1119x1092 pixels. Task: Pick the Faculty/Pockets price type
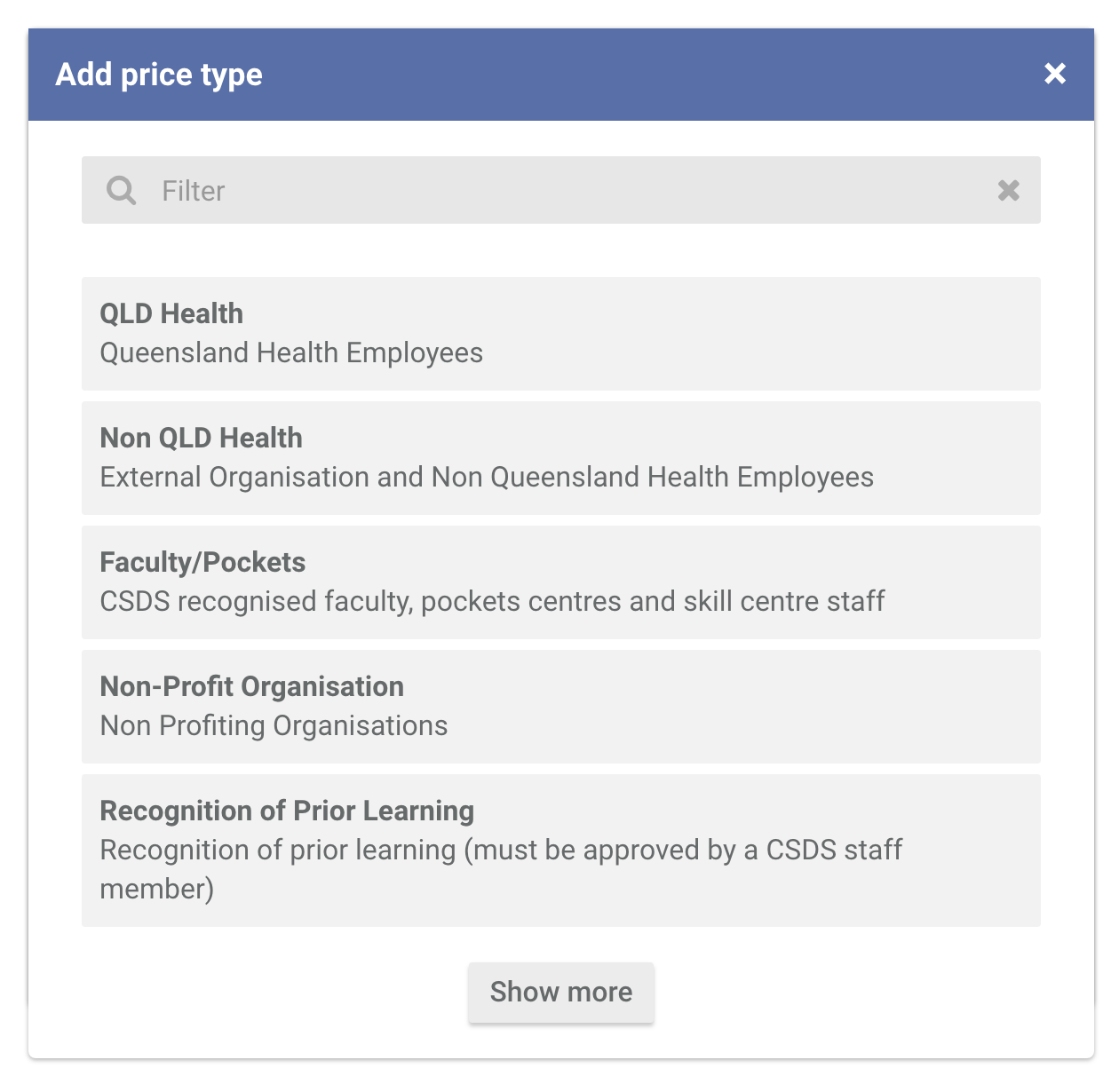(x=561, y=582)
